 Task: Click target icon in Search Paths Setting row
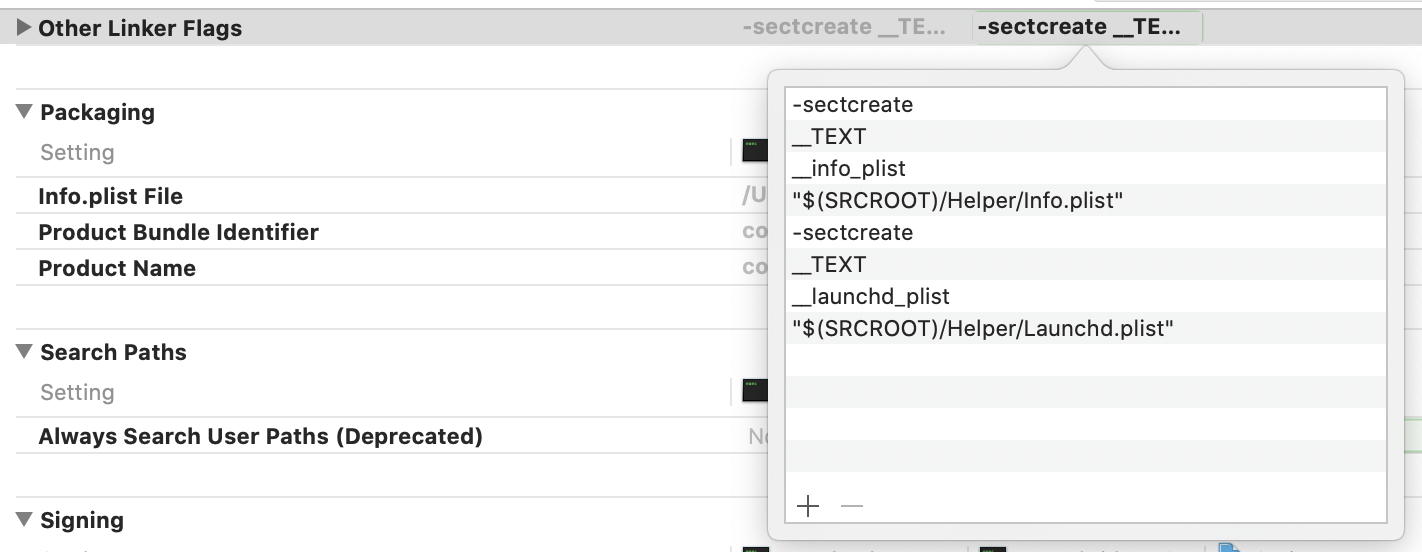755,392
